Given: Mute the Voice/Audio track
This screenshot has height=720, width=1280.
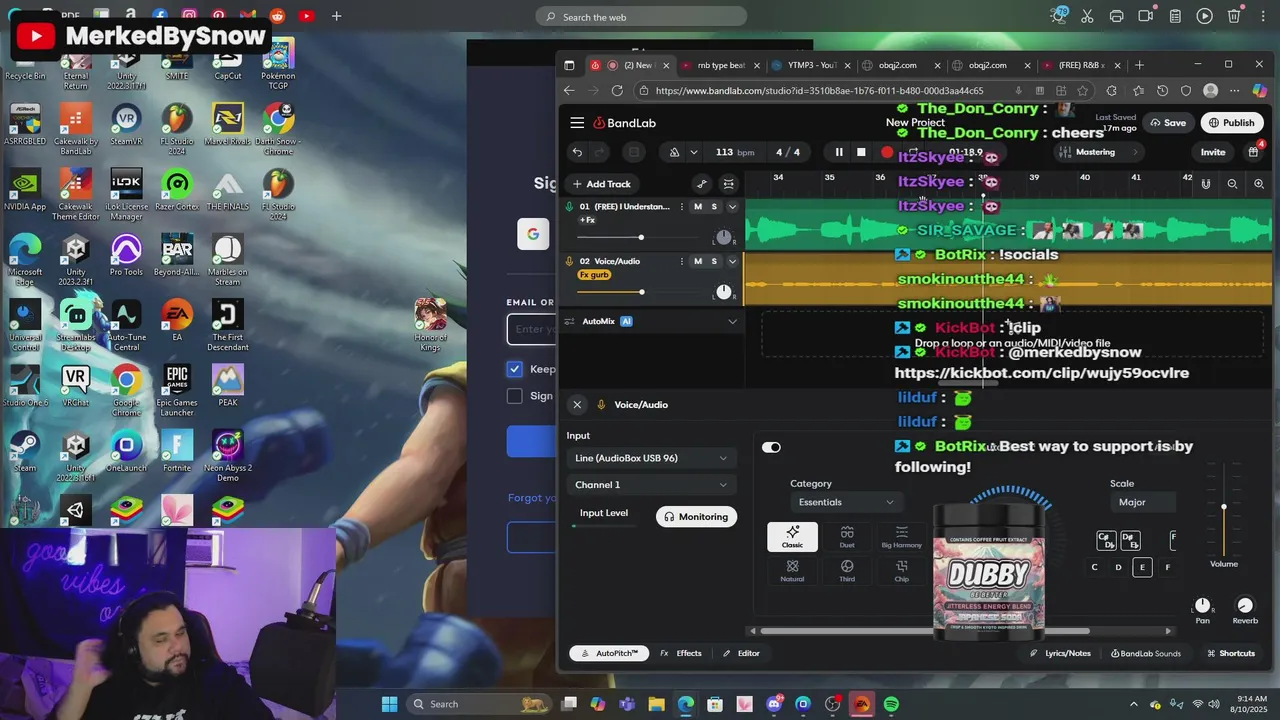Looking at the screenshot, I should coord(698,261).
